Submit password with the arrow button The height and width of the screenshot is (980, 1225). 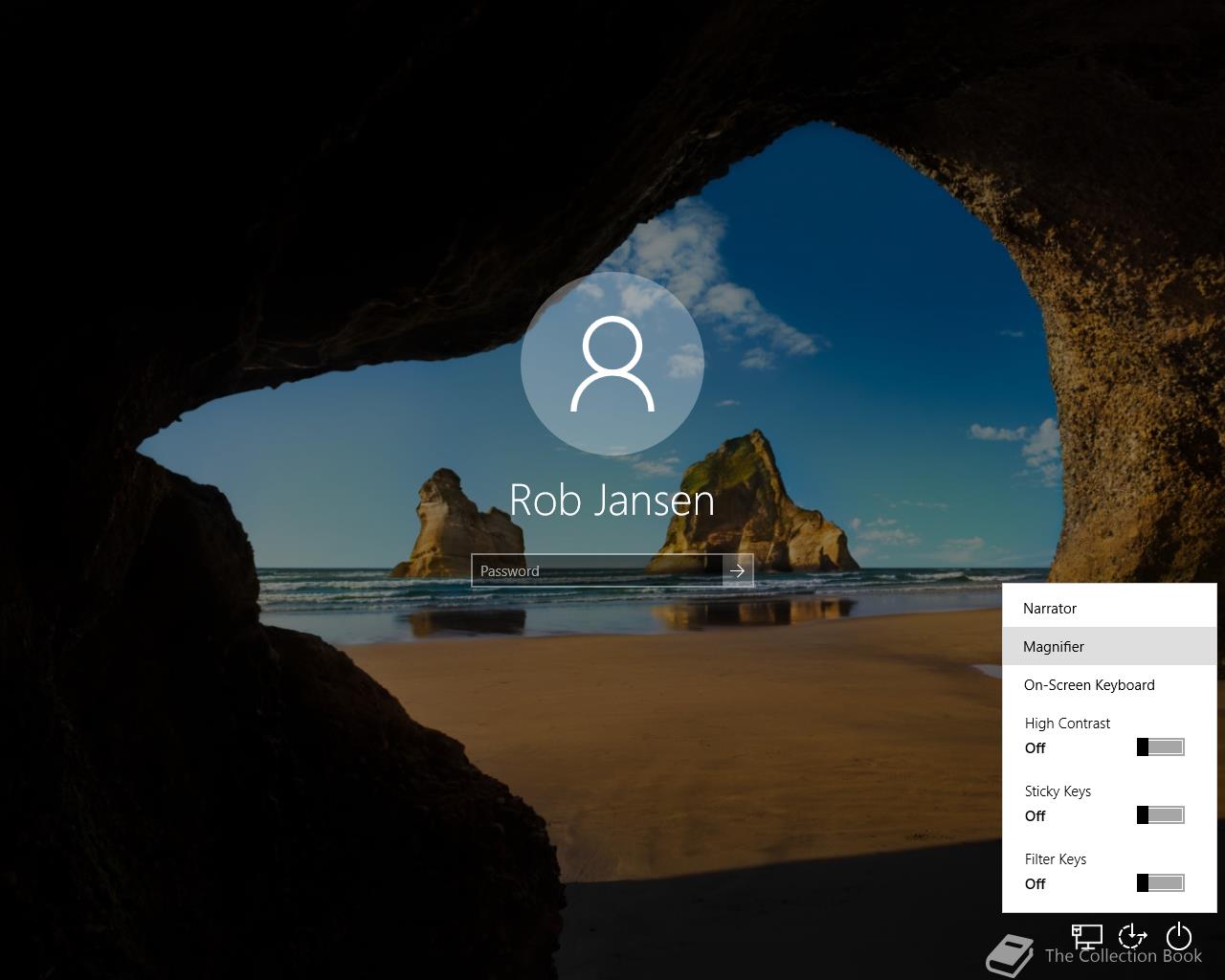click(x=737, y=571)
